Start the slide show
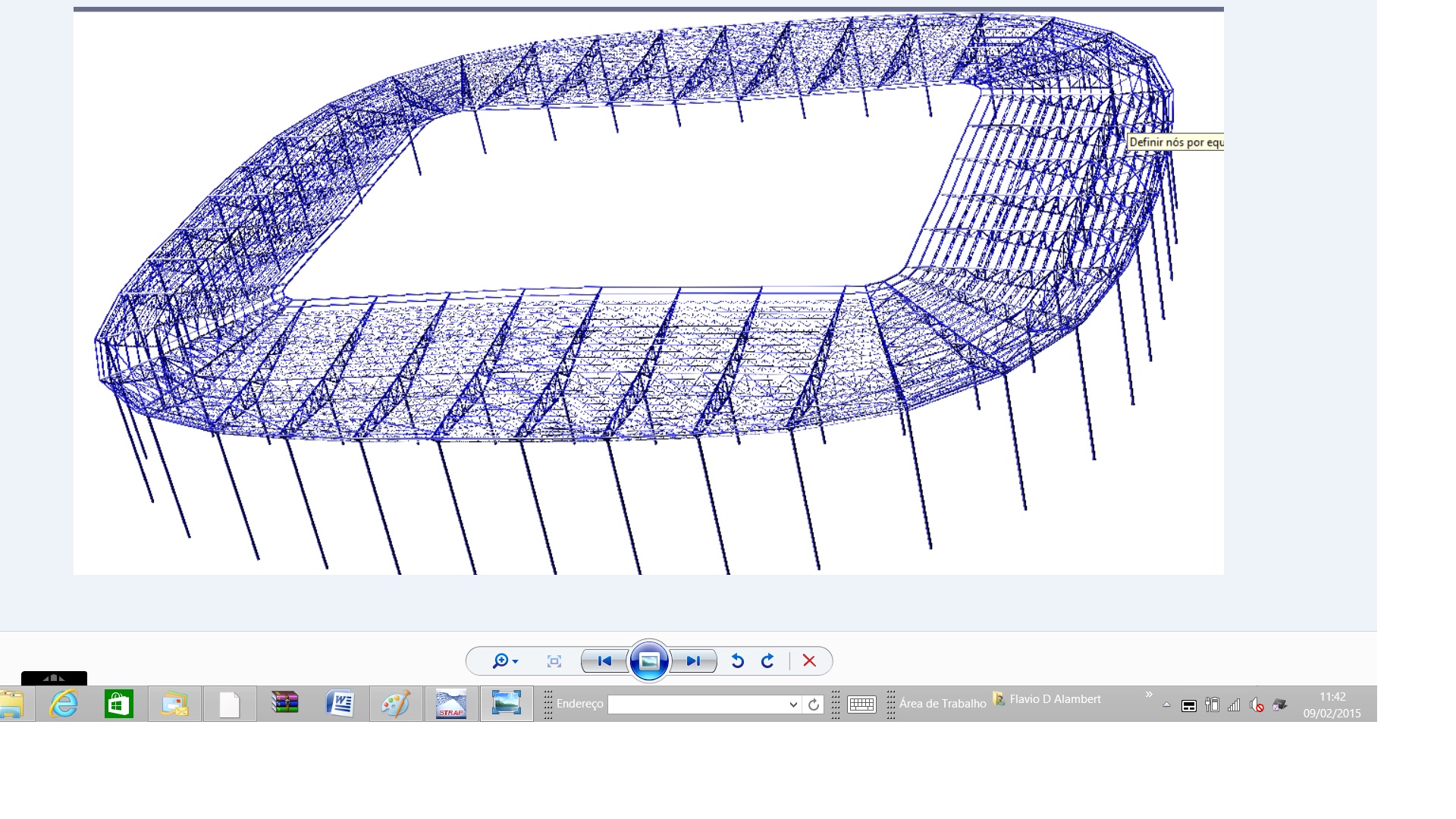 pyautogui.click(x=649, y=661)
